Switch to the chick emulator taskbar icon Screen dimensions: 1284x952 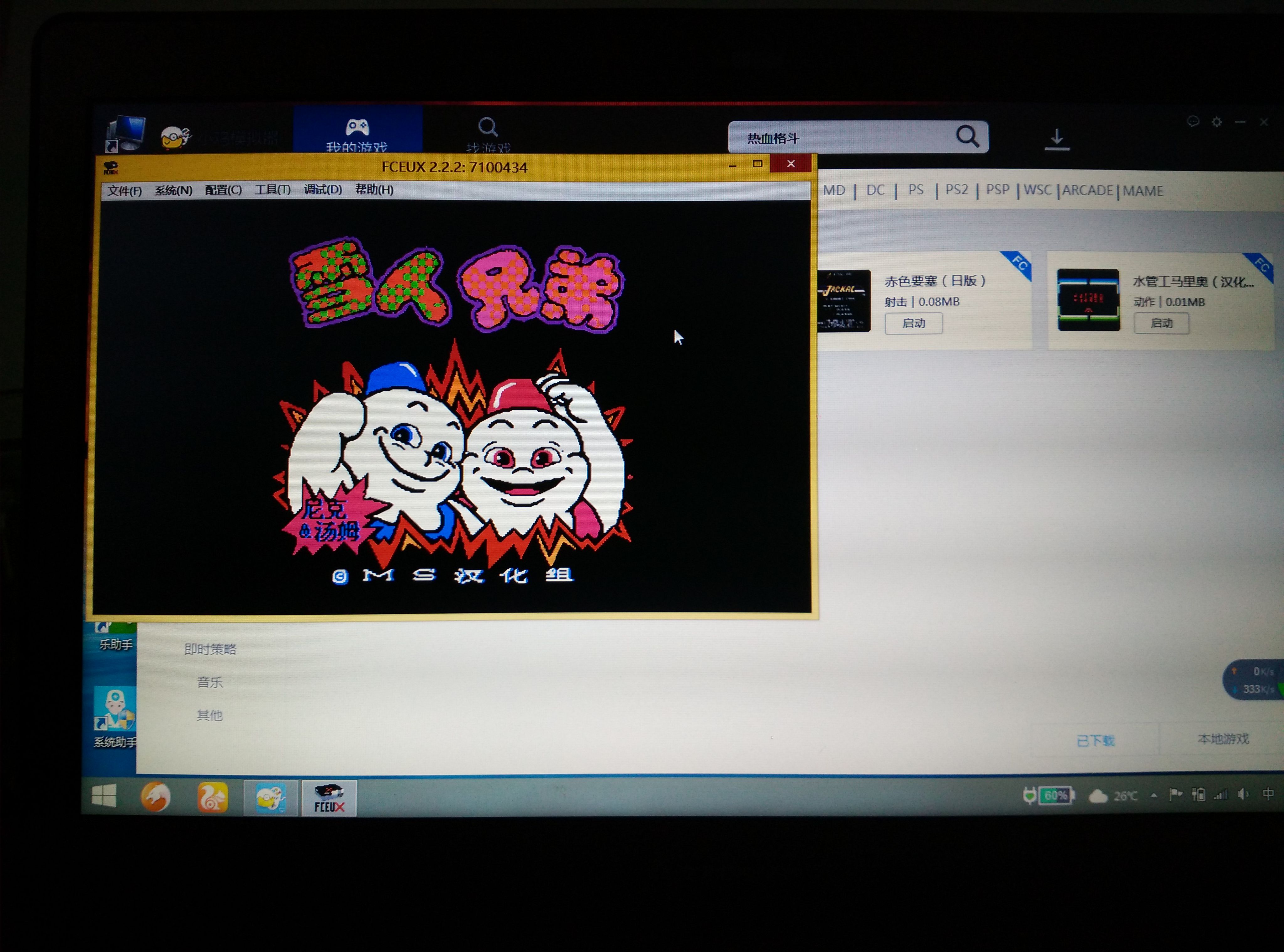271,798
